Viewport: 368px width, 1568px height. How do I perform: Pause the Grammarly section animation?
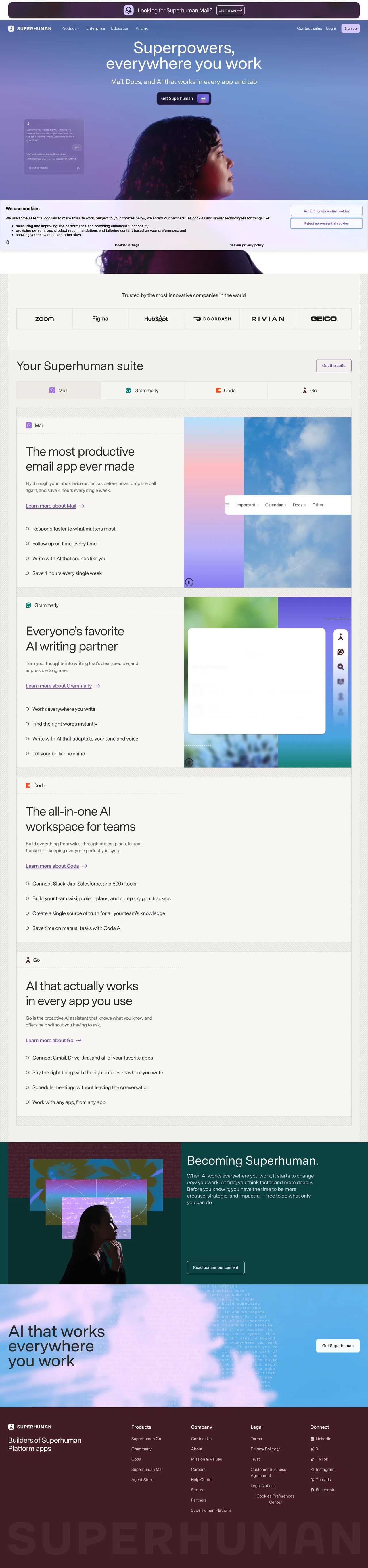pyautogui.click(x=189, y=762)
